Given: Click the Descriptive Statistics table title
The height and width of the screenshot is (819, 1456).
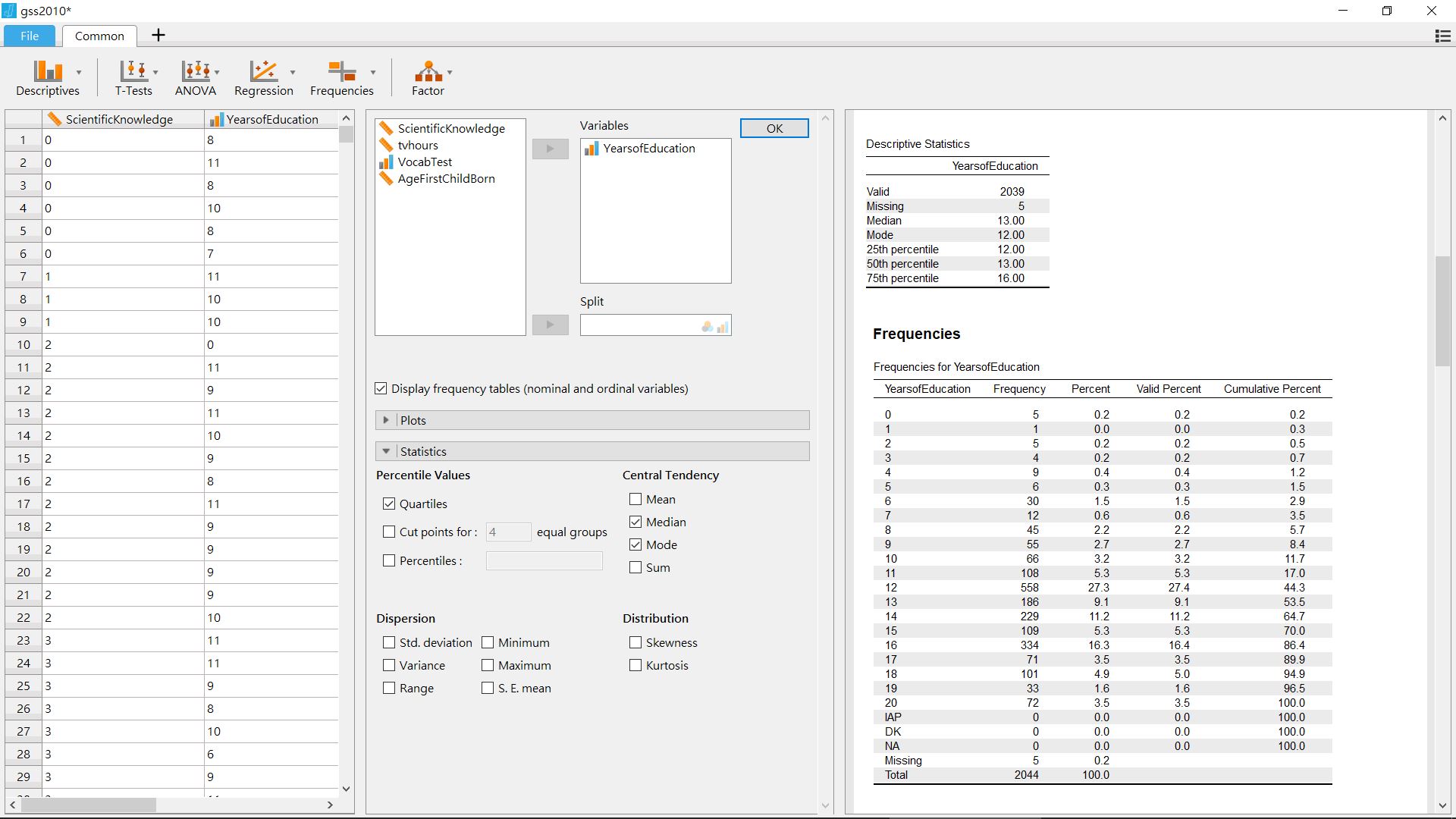Looking at the screenshot, I should 918,143.
